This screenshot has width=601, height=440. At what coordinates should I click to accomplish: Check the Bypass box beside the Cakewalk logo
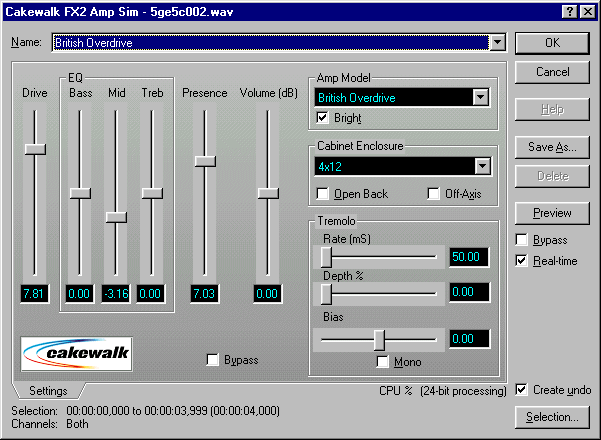click(x=212, y=360)
